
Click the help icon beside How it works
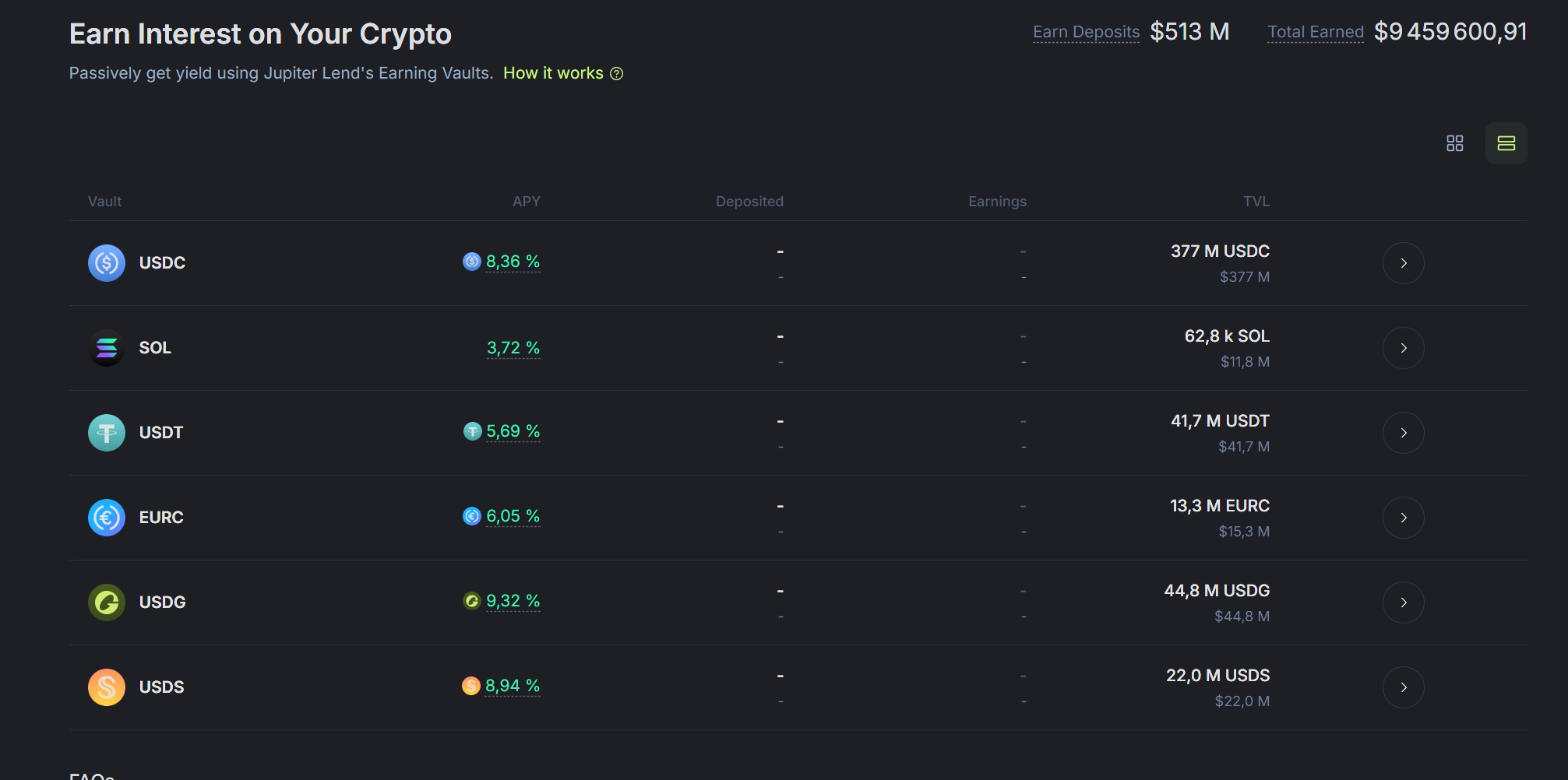616,74
